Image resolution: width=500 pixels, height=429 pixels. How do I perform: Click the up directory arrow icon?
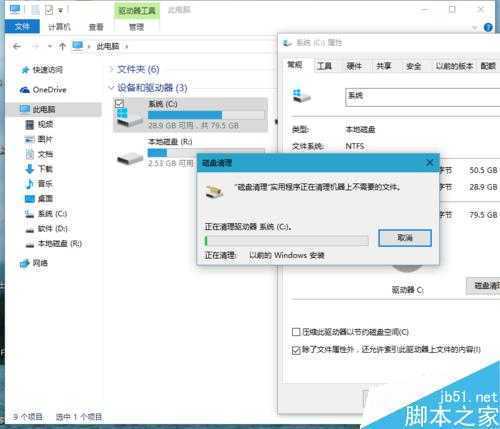[x=62, y=47]
